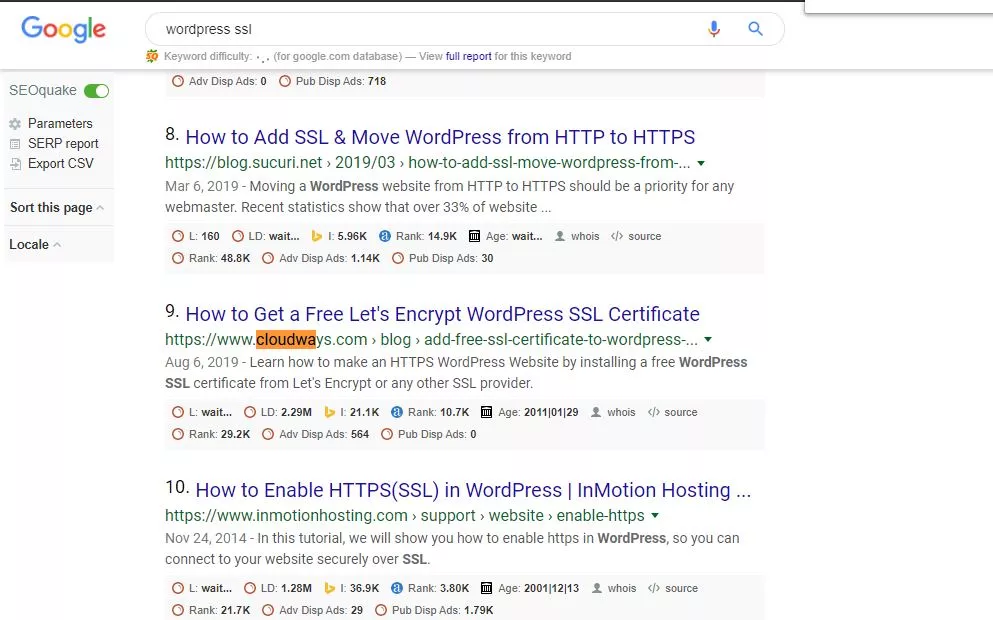Click I: 36.9K Bing index for inmotionhosting
The height and width of the screenshot is (620, 993).
[360, 588]
